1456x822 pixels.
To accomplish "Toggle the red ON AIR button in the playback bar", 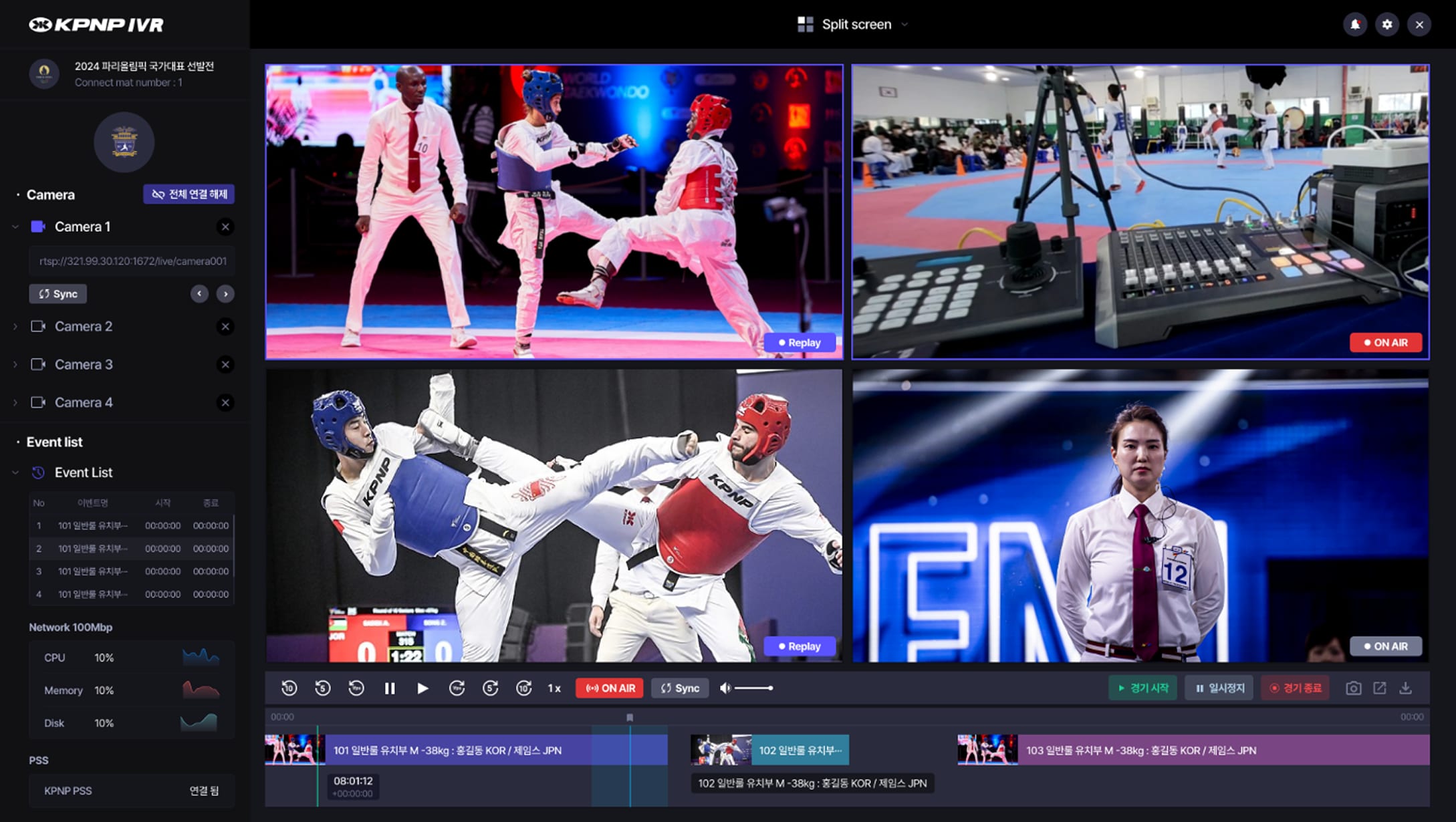I will click(610, 688).
